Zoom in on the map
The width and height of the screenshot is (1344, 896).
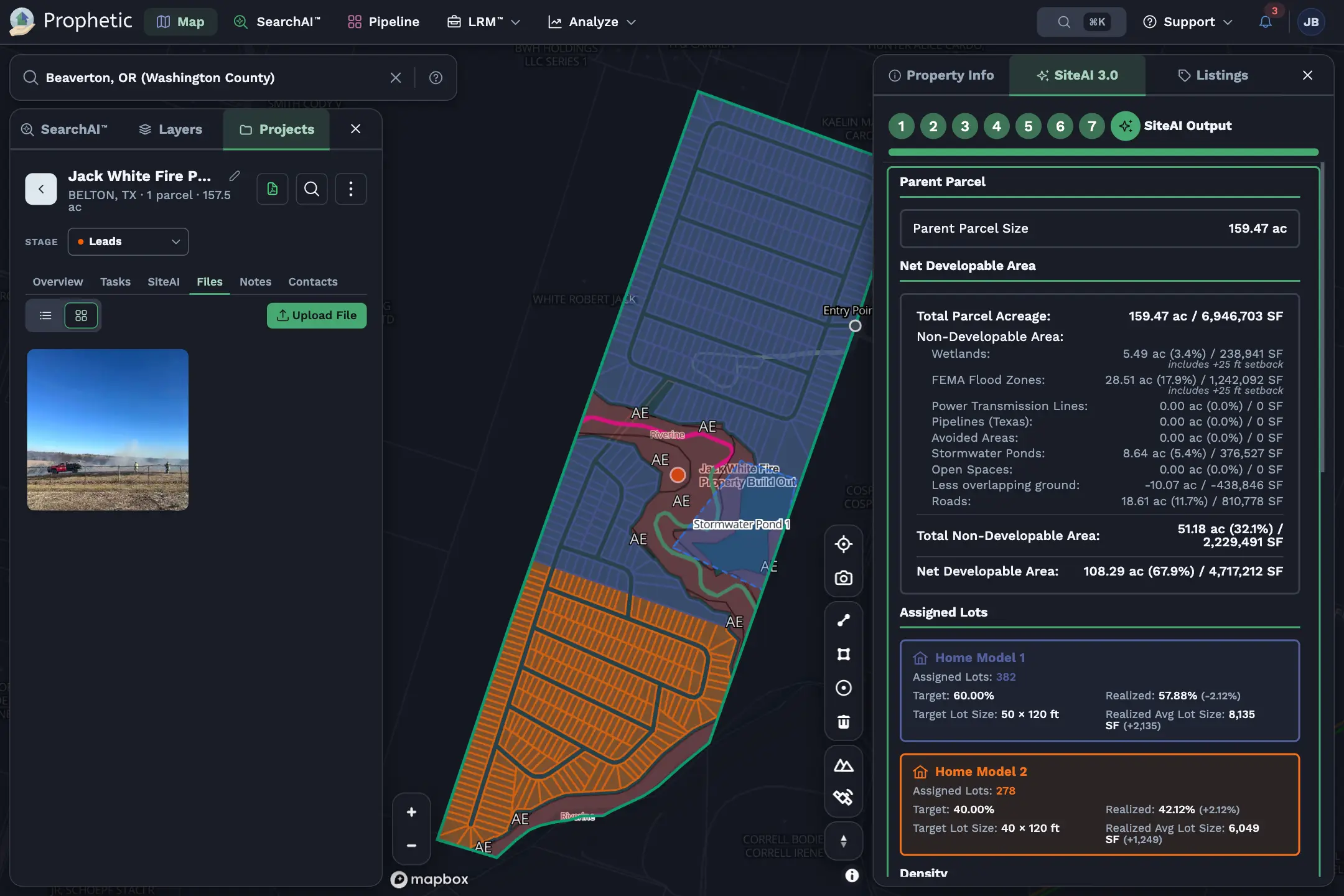click(411, 812)
